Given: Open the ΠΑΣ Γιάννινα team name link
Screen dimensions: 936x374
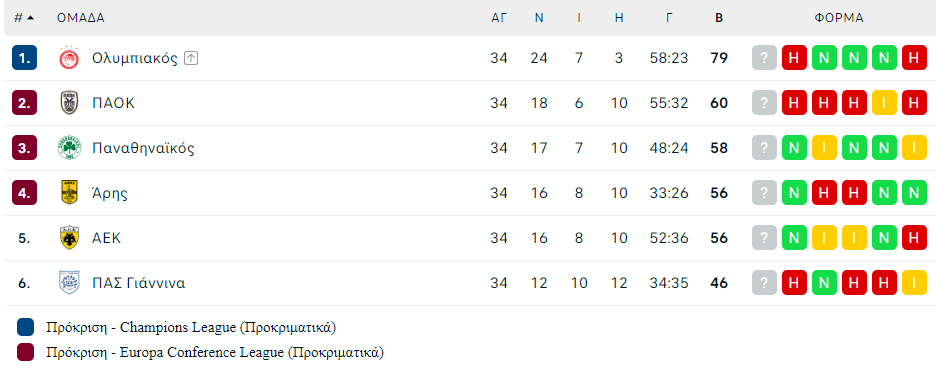Looking at the screenshot, I should pos(138,283).
